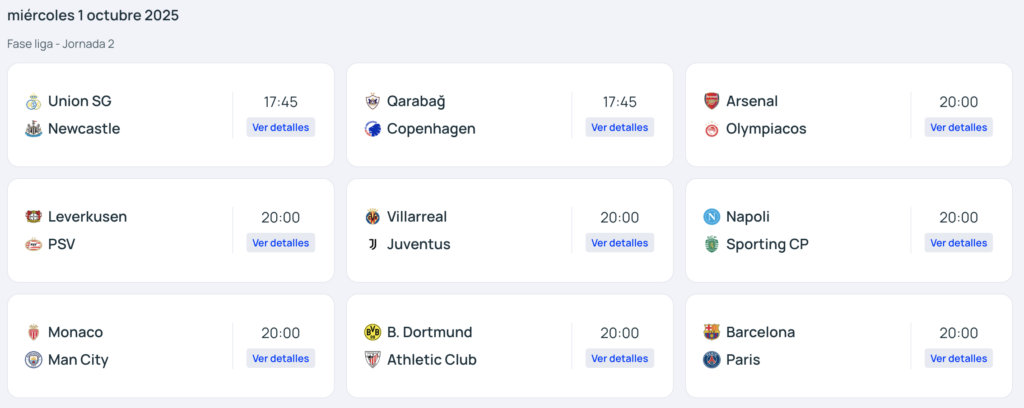Click the PSV team name
Image resolution: width=1024 pixels, height=408 pixels.
pyautogui.click(x=62, y=245)
